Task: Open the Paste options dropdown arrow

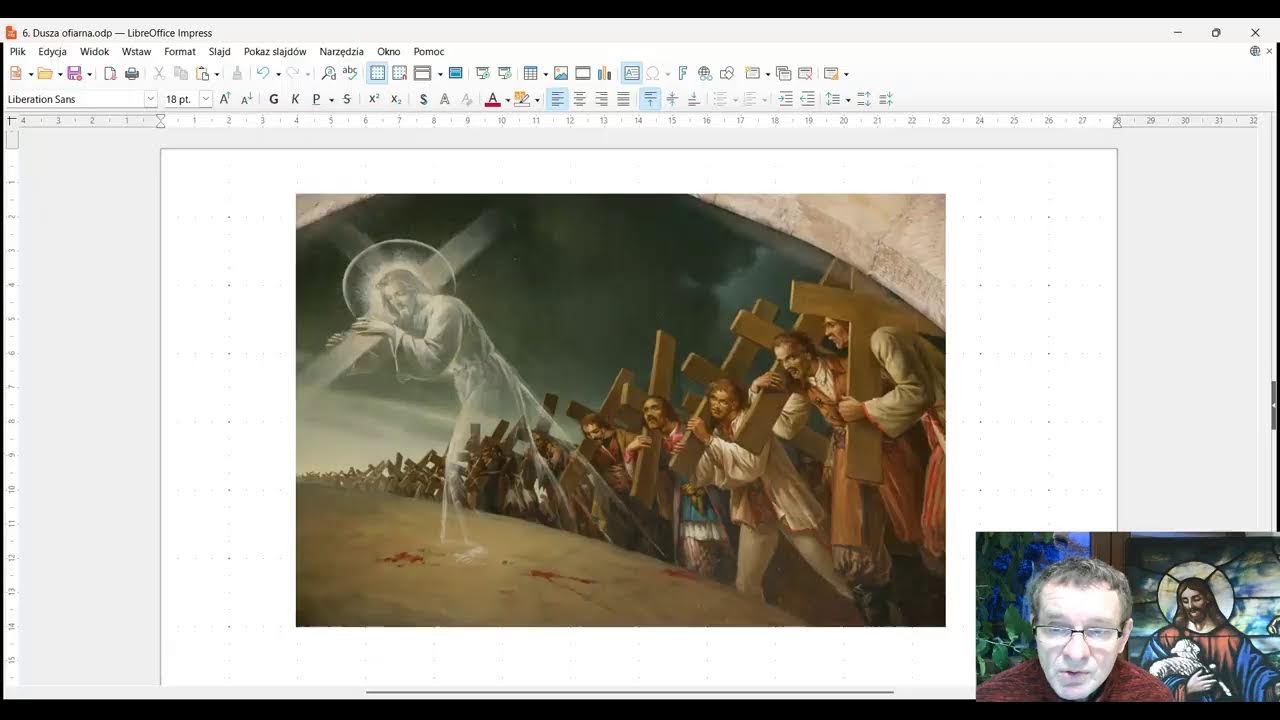Action: (217, 74)
